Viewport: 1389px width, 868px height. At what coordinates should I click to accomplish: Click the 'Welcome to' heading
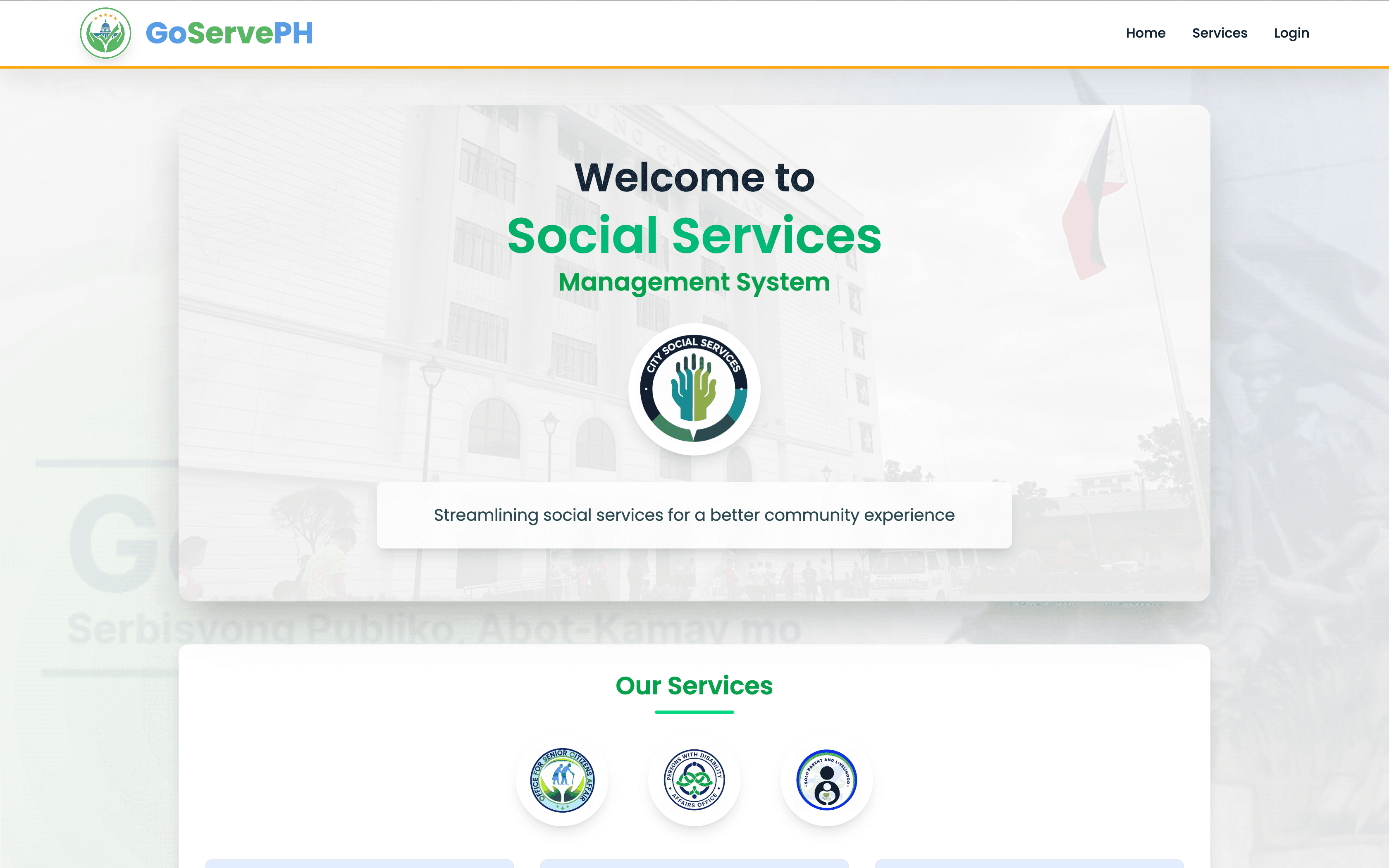tap(694, 177)
